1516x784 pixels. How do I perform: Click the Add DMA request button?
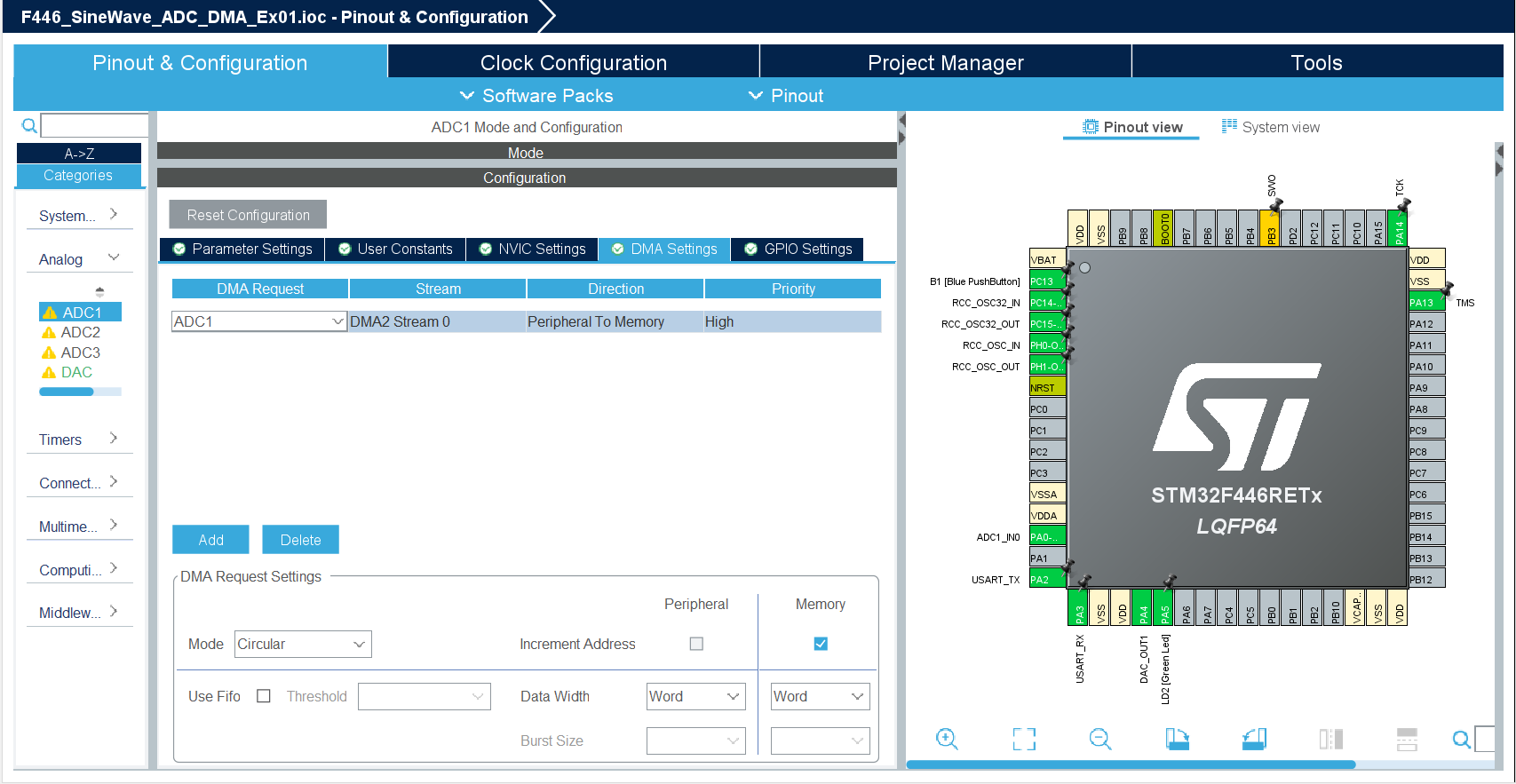(x=210, y=540)
